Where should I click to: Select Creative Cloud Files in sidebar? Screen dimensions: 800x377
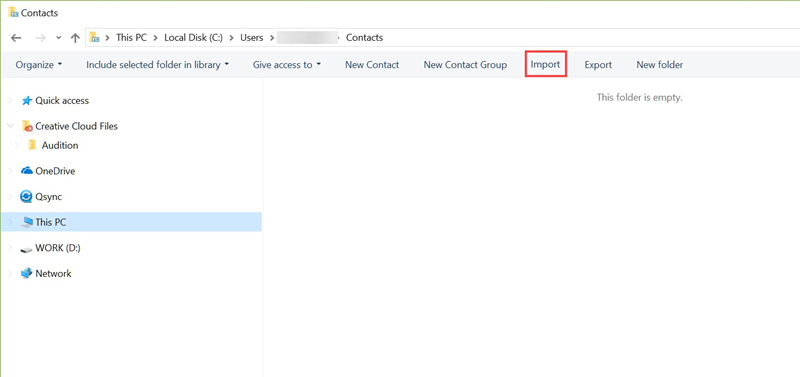pyautogui.click(x=77, y=126)
